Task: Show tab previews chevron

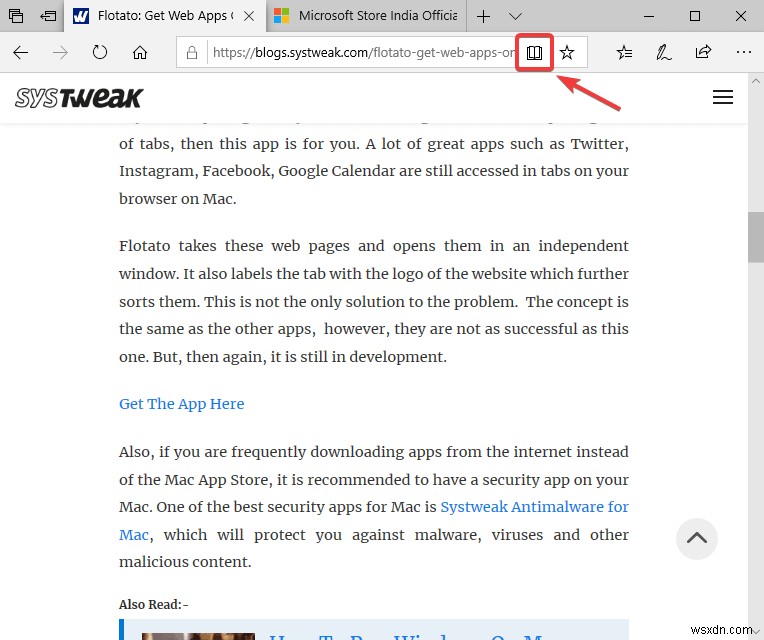Action: tap(516, 17)
